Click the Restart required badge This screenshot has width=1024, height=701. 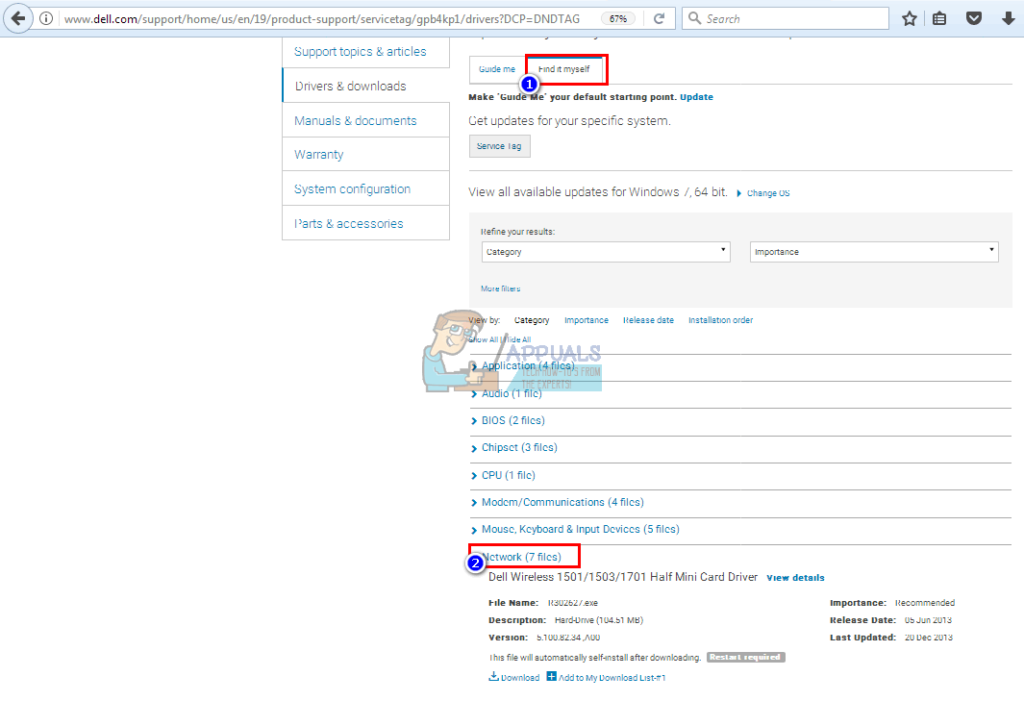click(746, 657)
